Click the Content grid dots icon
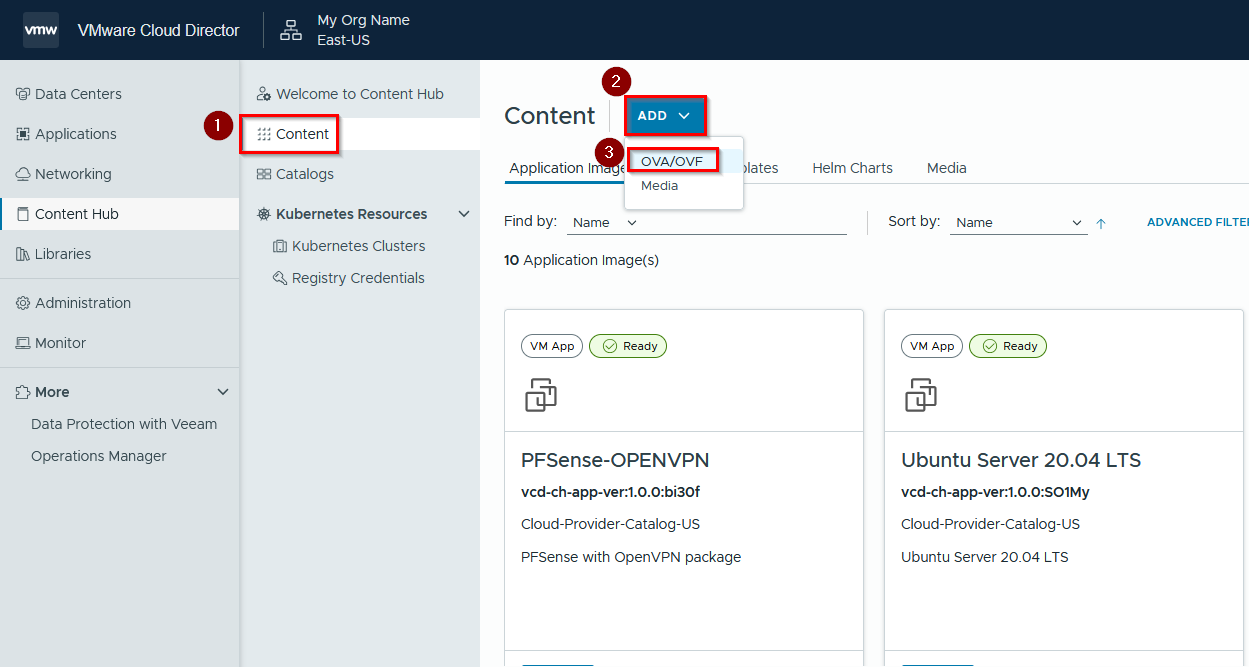Image resolution: width=1249 pixels, height=667 pixels. coord(264,134)
